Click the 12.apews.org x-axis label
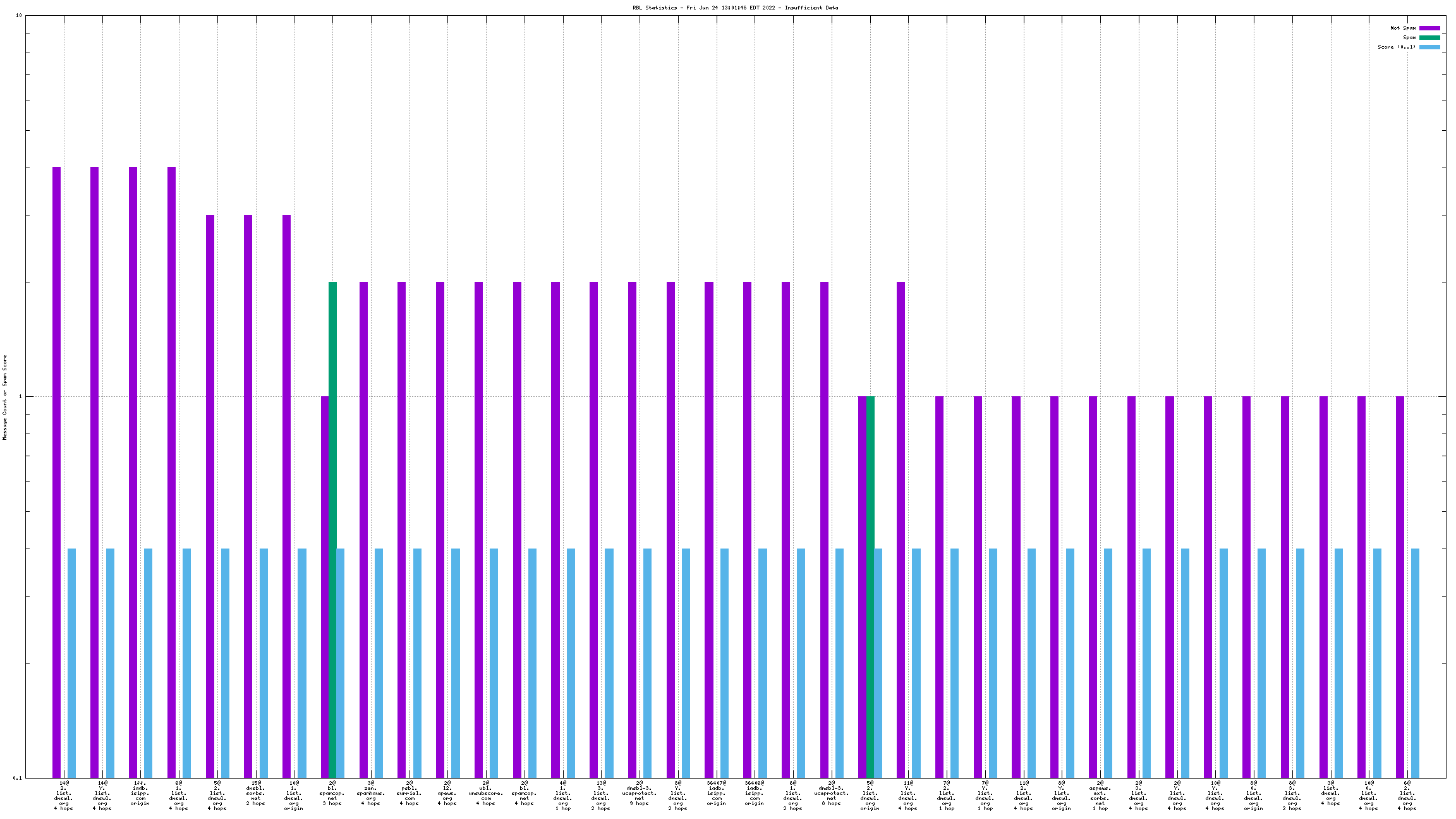The image size is (1456, 819). (x=447, y=794)
